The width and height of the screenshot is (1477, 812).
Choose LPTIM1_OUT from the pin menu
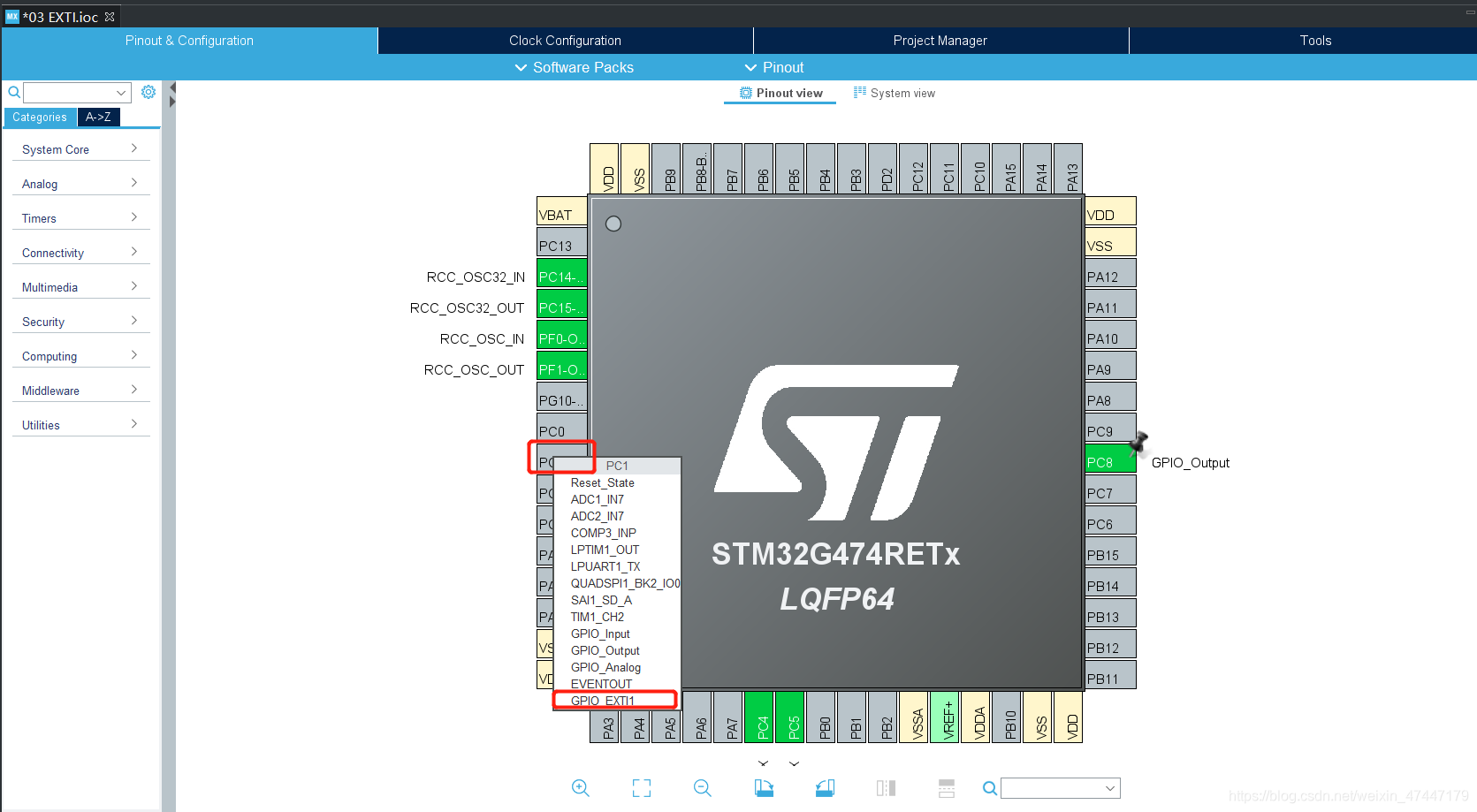pyautogui.click(x=617, y=550)
